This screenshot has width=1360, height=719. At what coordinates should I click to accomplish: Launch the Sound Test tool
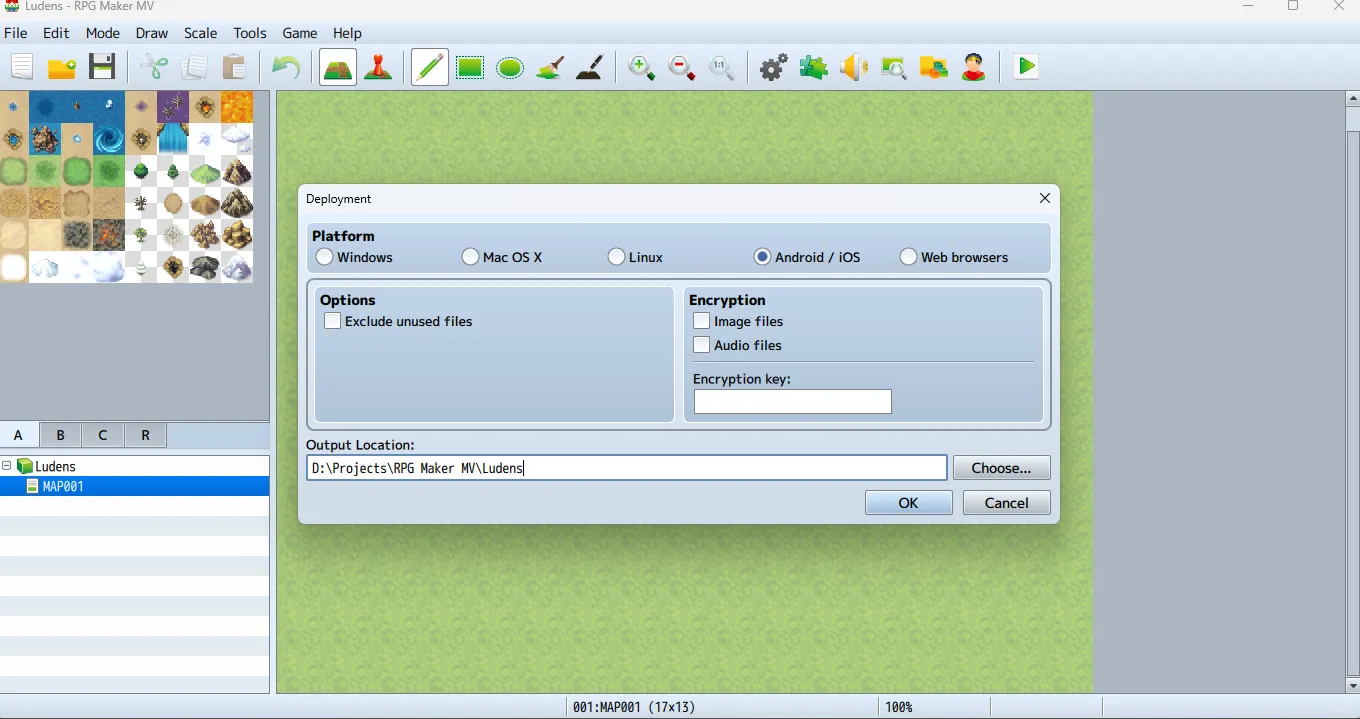point(853,67)
